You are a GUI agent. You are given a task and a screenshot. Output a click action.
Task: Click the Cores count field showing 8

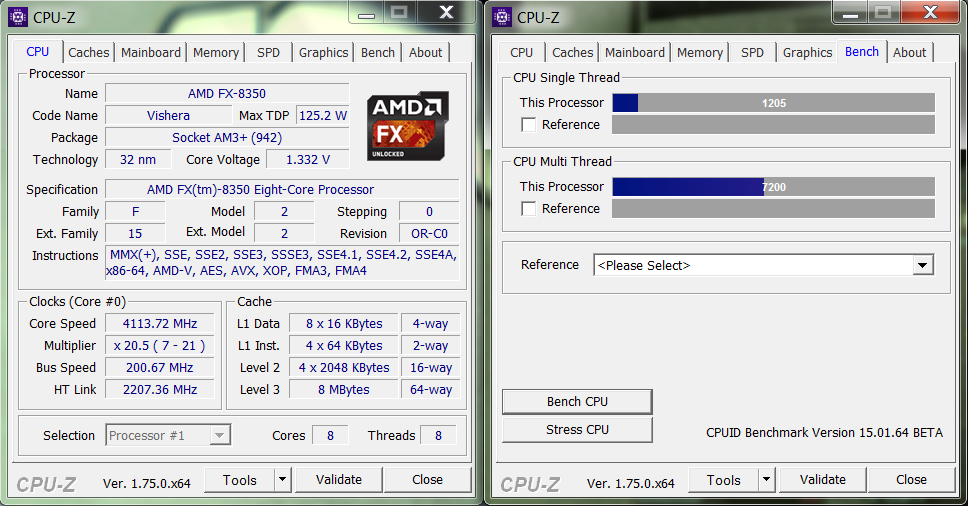[330, 435]
